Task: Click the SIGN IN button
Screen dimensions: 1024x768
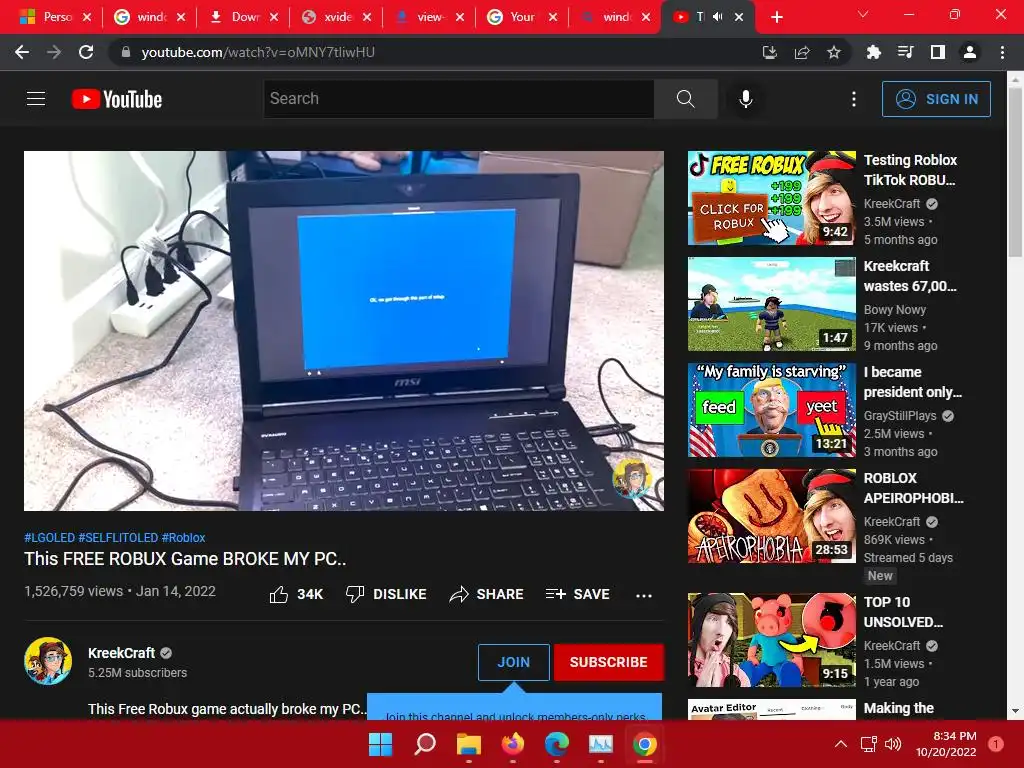Action: [936, 99]
